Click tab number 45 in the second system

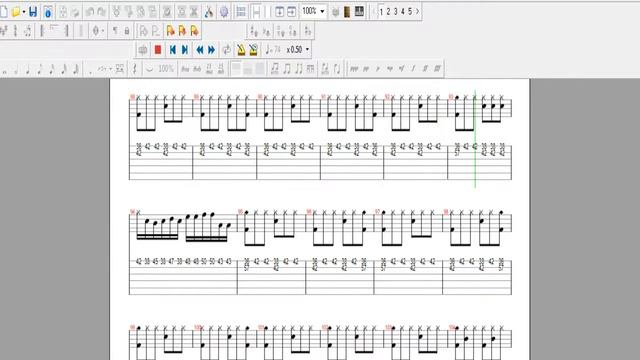pos(155,261)
